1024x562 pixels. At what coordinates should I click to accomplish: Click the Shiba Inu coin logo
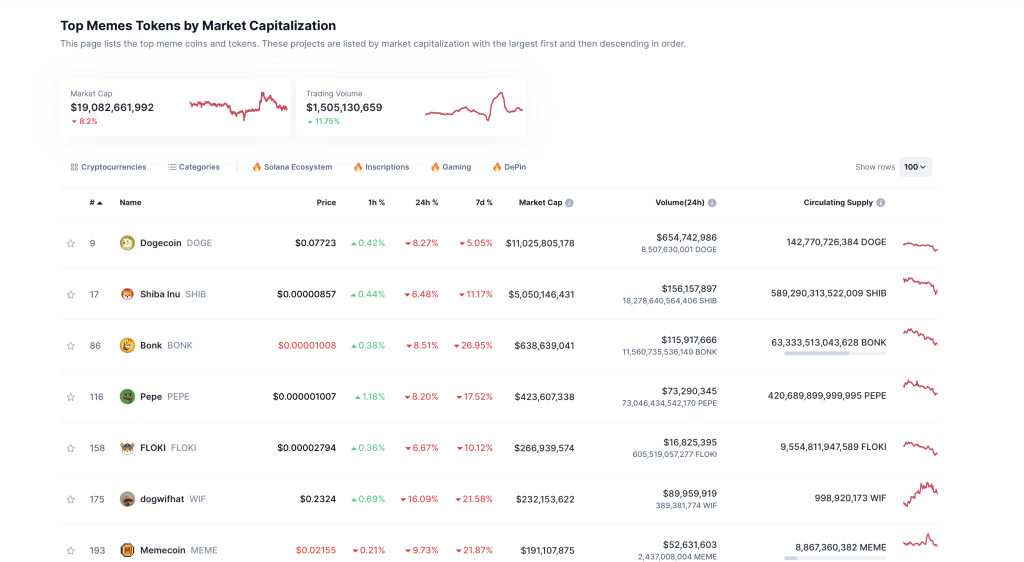127,294
